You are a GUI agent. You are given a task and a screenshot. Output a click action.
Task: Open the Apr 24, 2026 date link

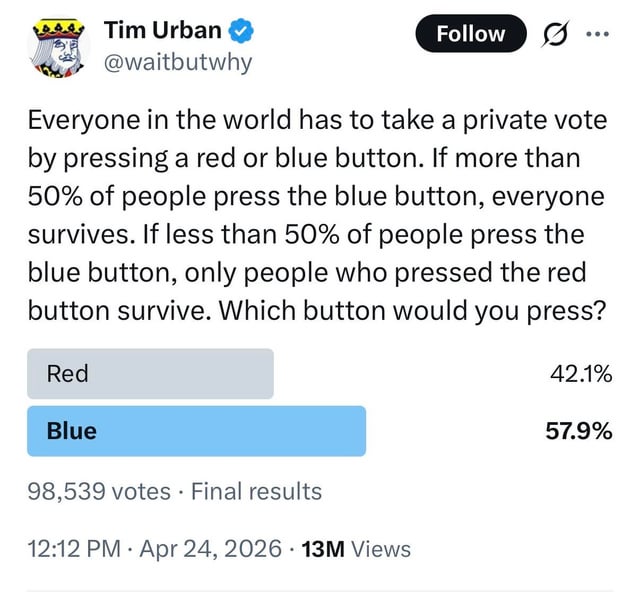pos(211,548)
